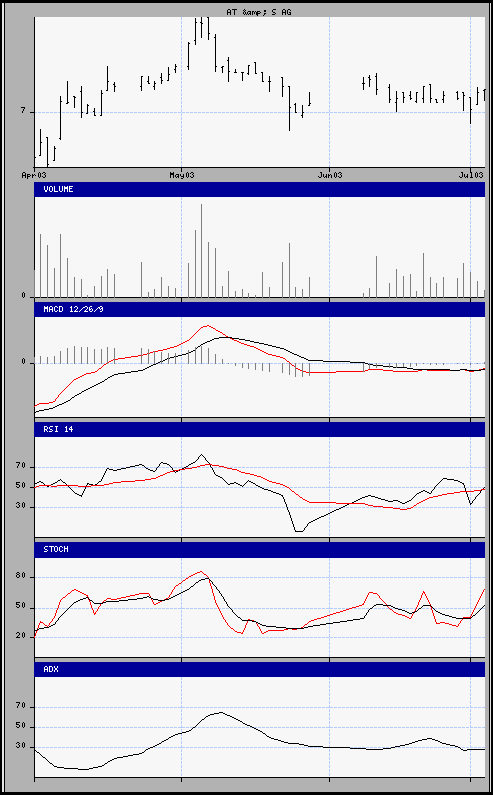
Task: Click the VOLUME panel header
Action: click(x=260, y=189)
